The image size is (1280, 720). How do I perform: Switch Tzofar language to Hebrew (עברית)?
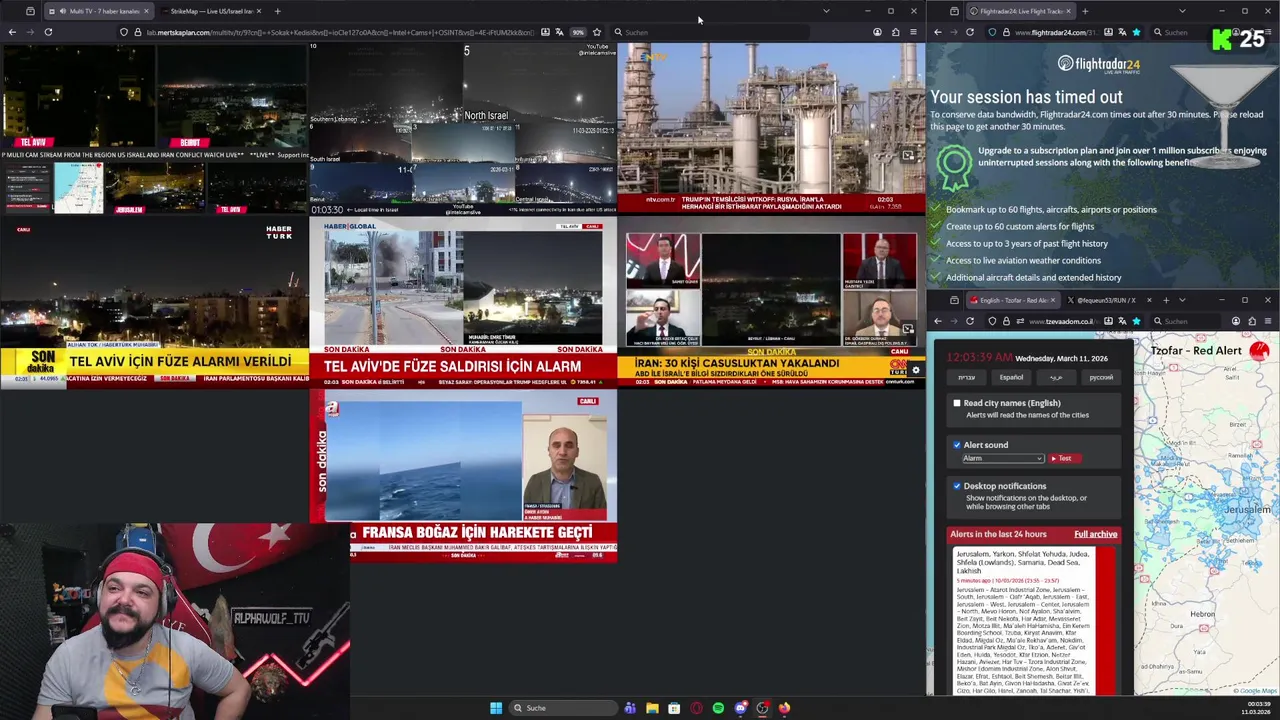pyautogui.click(x=966, y=377)
